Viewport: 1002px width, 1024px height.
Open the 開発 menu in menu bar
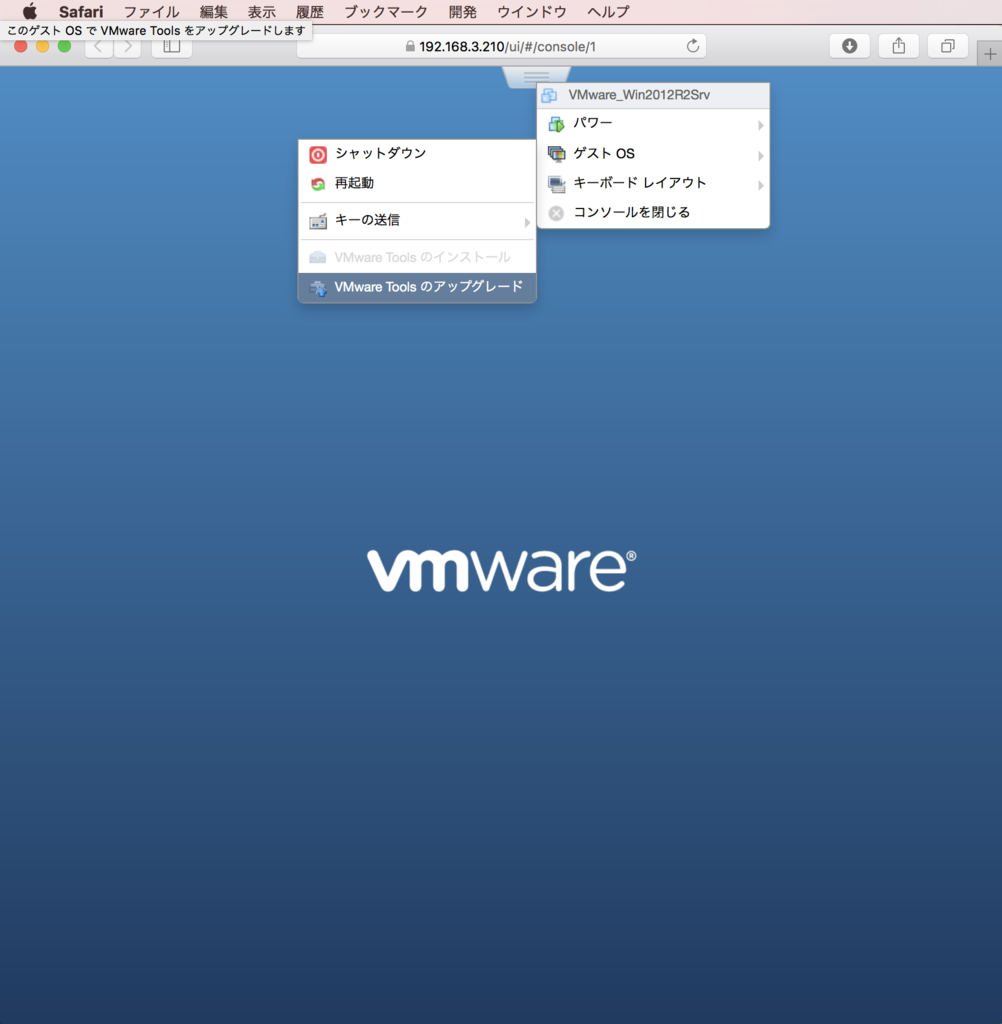[x=462, y=12]
